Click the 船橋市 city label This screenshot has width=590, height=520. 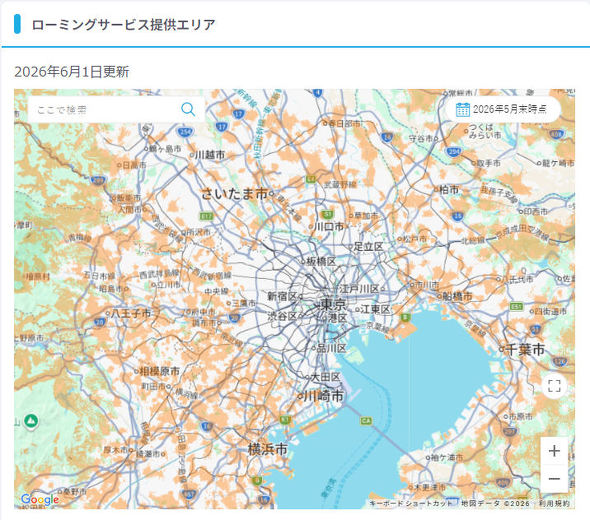coord(457,296)
